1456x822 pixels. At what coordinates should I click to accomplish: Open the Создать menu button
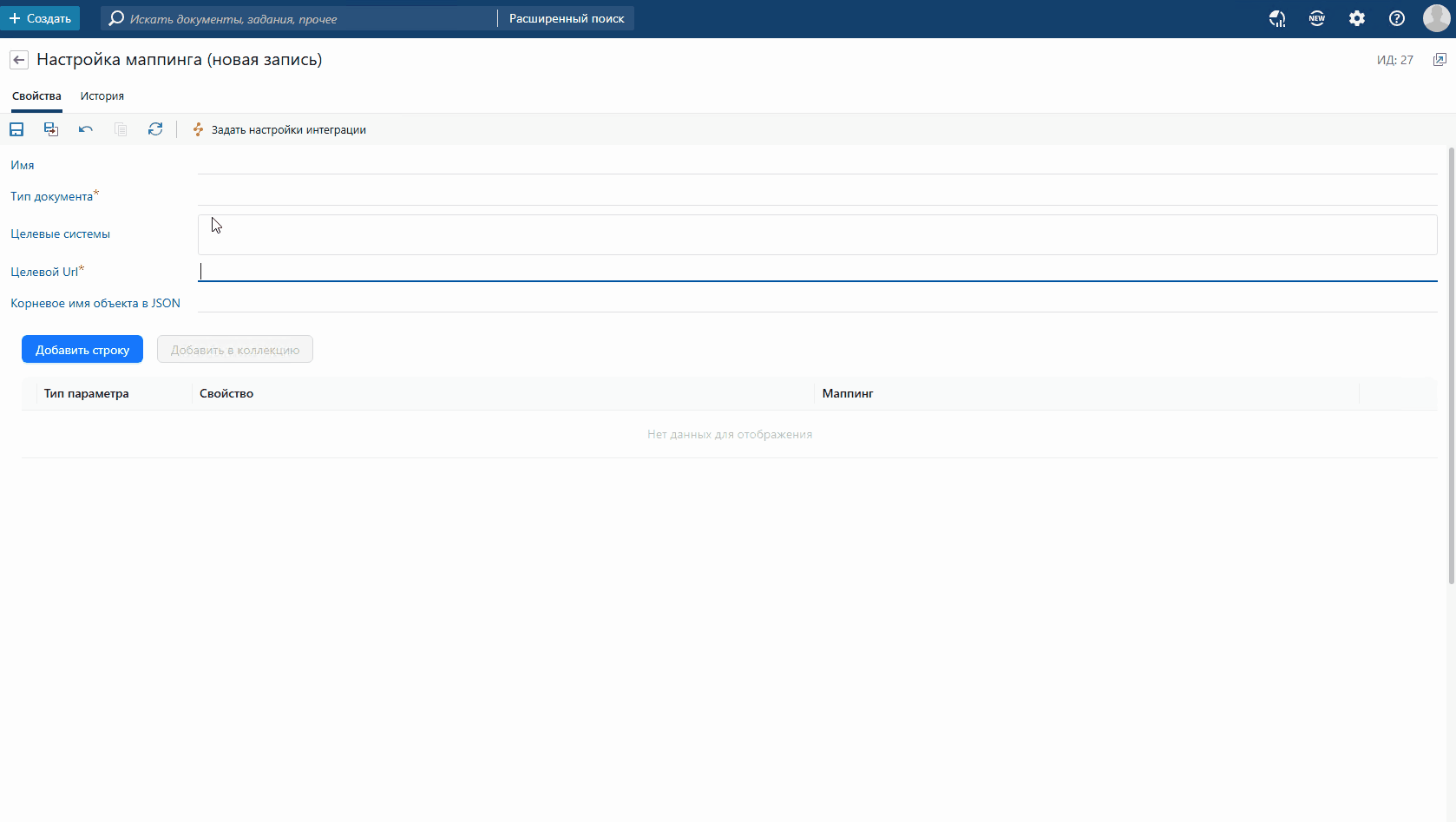pyautogui.click(x=40, y=18)
